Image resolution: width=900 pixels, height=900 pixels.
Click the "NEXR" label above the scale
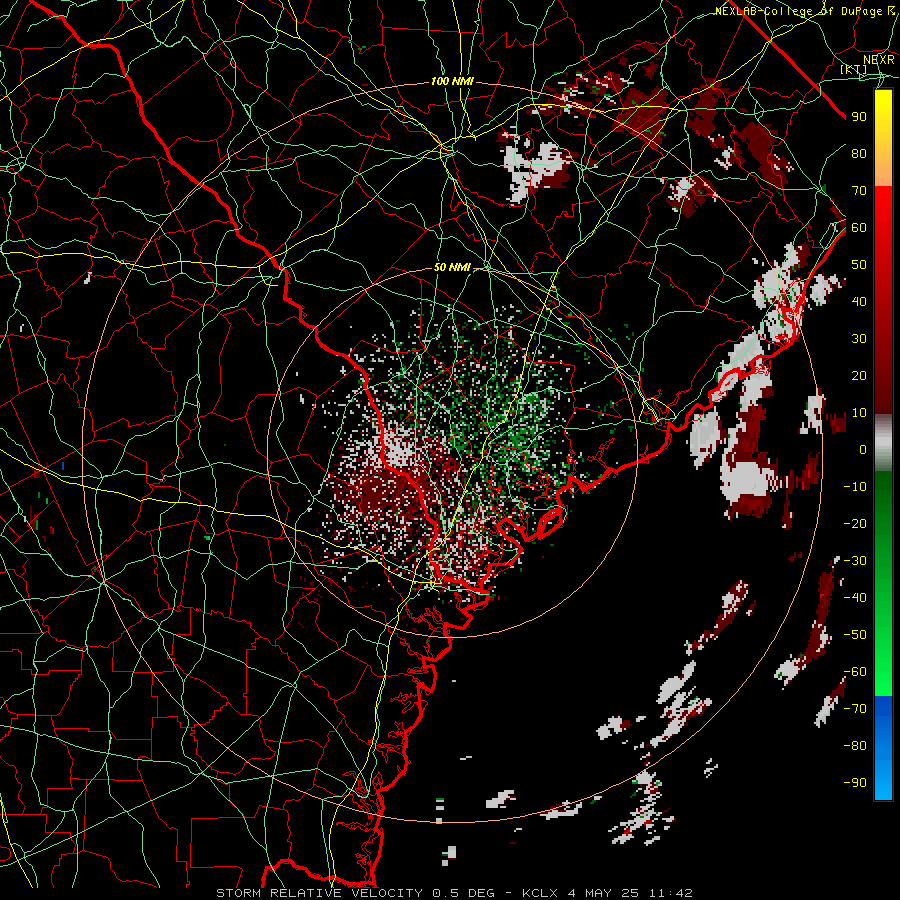(x=879, y=59)
